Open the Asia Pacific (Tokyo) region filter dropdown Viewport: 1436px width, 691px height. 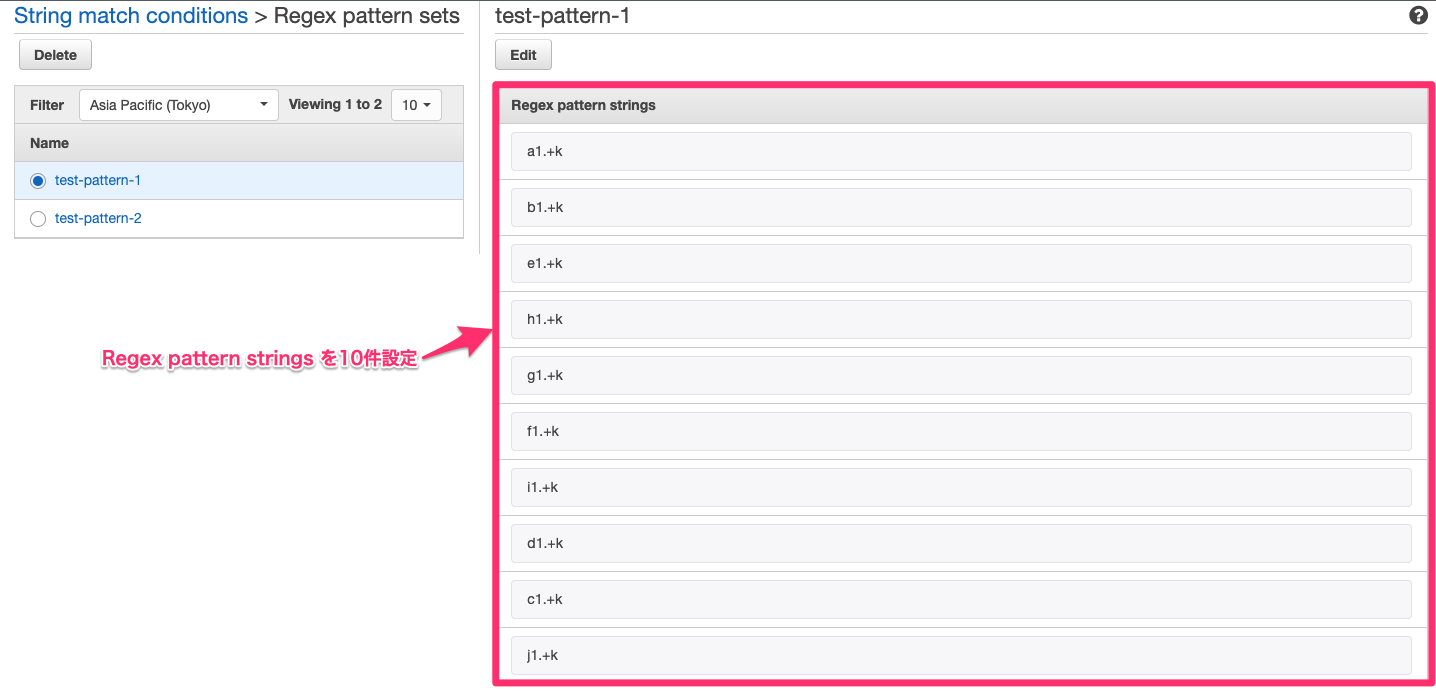pos(178,104)
